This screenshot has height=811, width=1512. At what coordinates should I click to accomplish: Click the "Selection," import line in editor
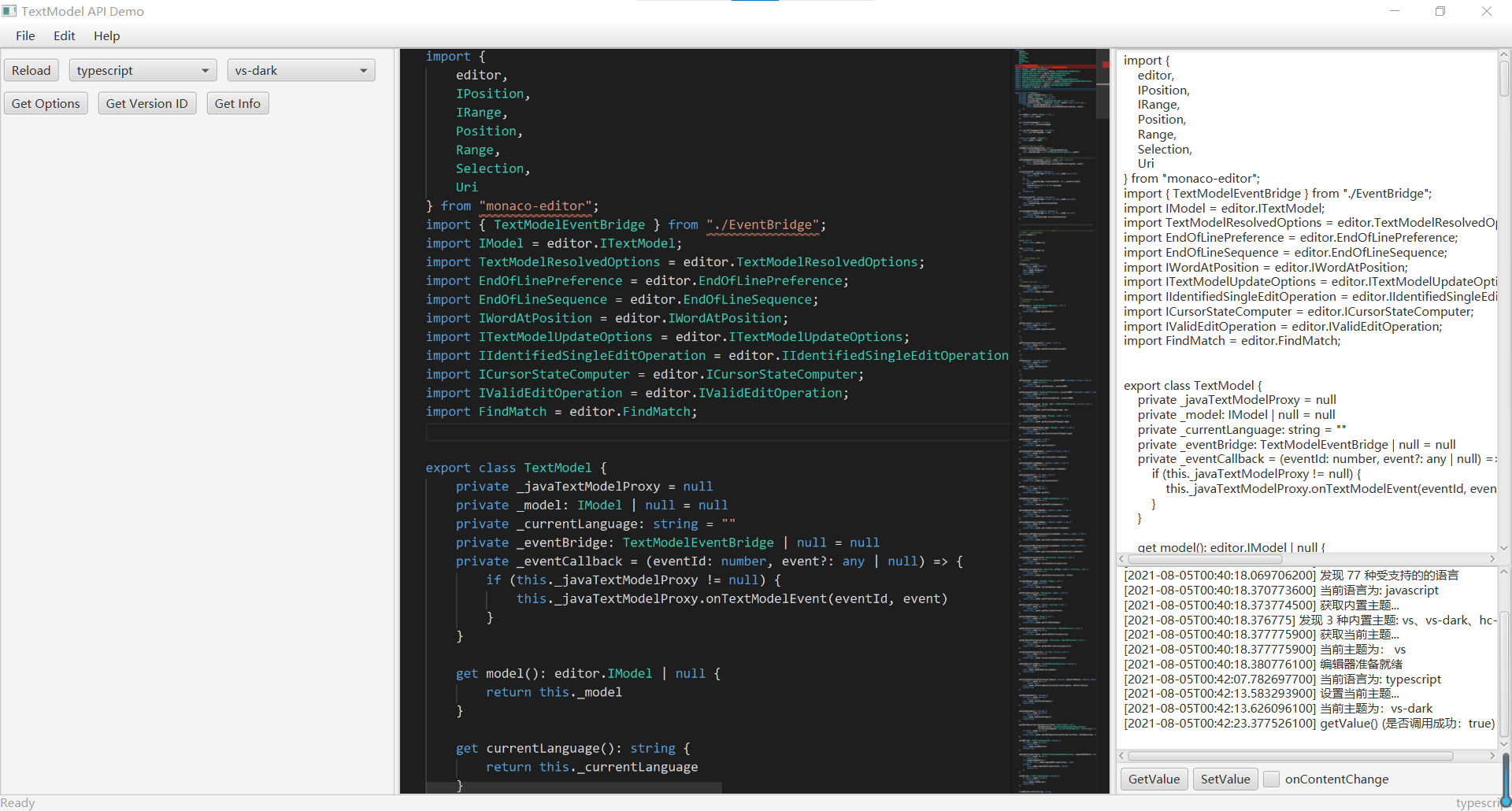493,168
